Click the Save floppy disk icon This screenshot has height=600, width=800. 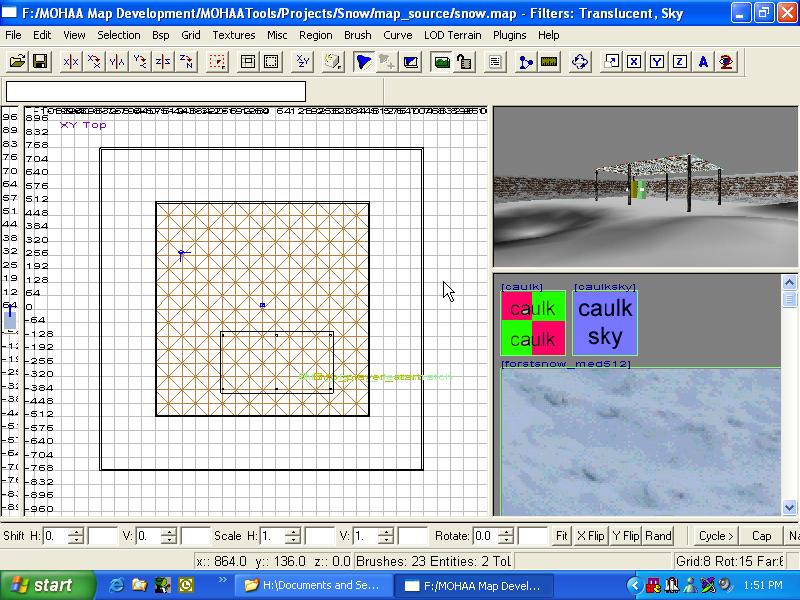pos(40,62)
